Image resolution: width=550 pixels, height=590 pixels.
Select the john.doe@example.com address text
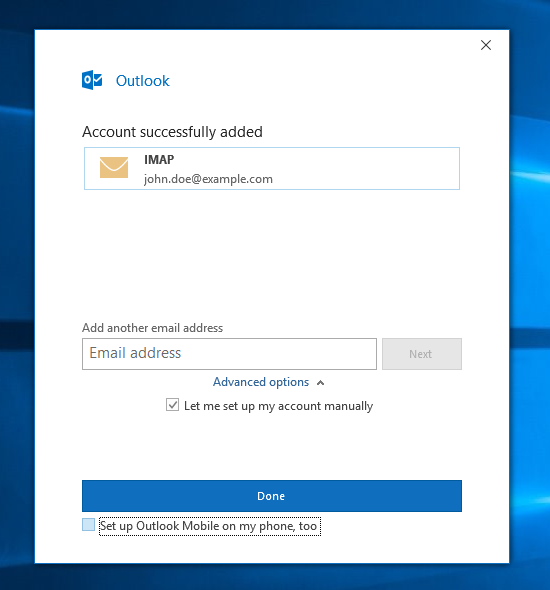(208, 179)
